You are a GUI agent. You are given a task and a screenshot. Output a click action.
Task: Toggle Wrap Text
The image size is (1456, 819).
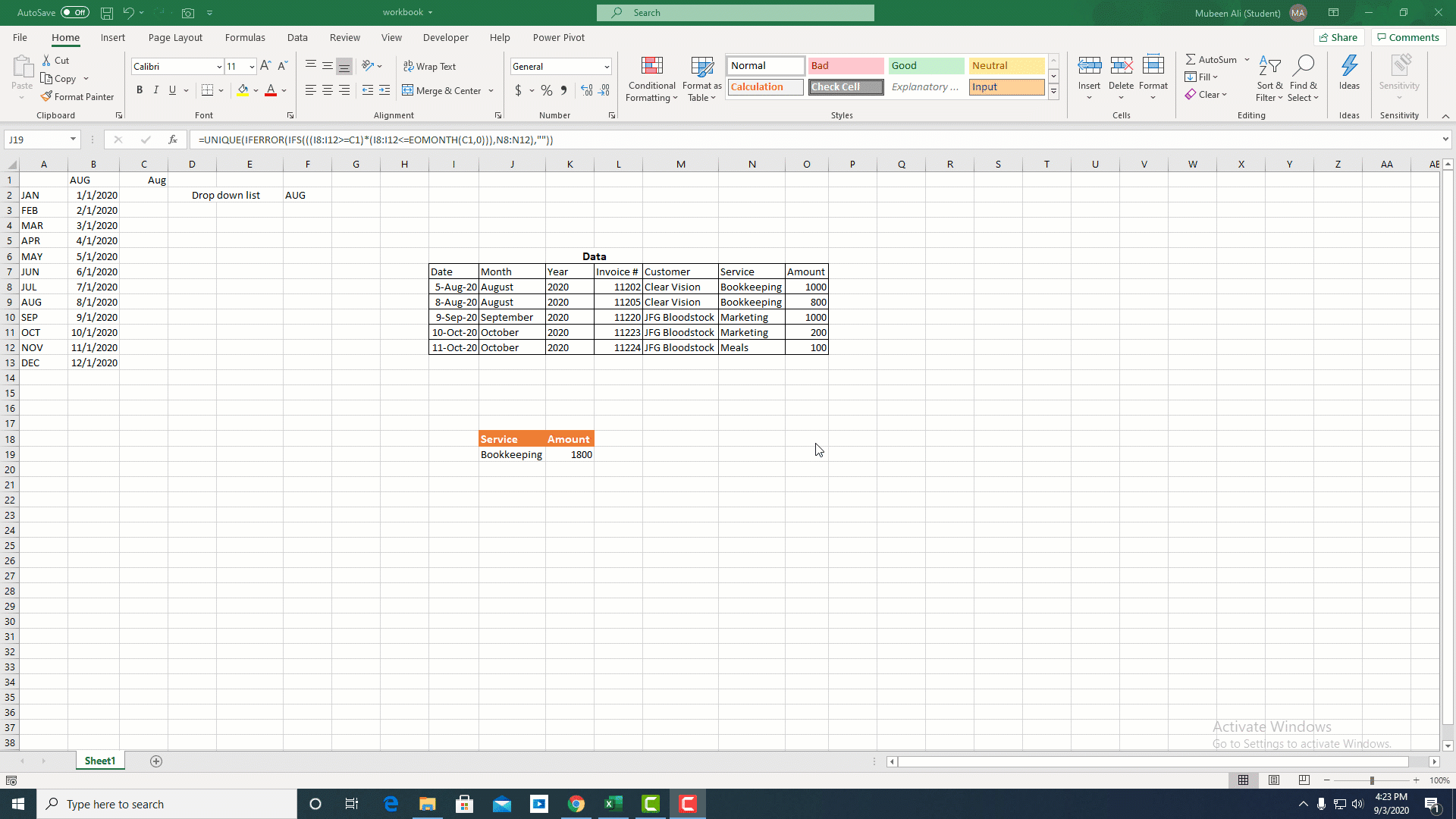pos(429,67)
